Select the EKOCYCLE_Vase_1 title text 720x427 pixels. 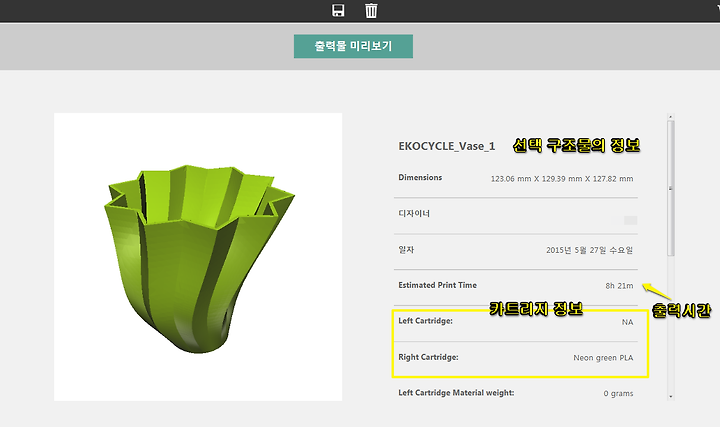[x=447, y=146]
